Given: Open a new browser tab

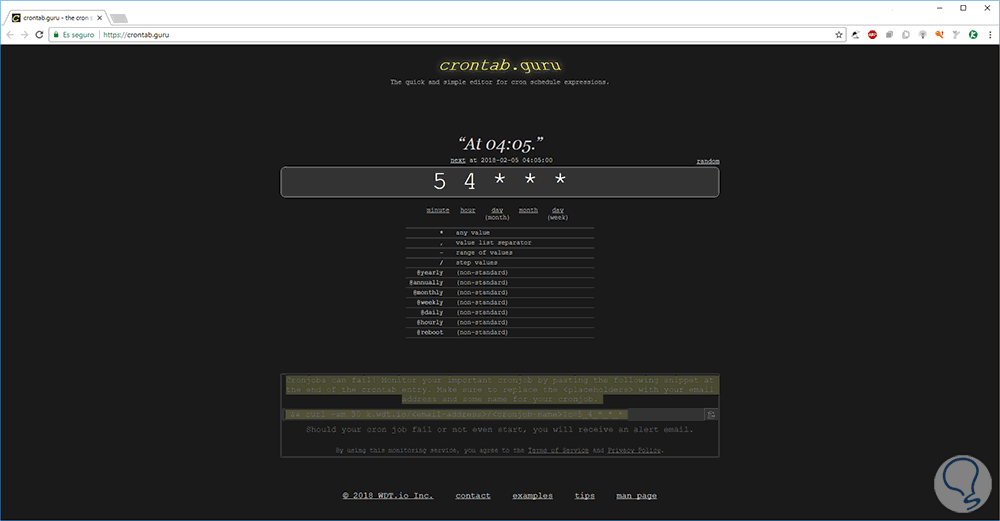Looking at the screenshot, I should tap(119, 18).
